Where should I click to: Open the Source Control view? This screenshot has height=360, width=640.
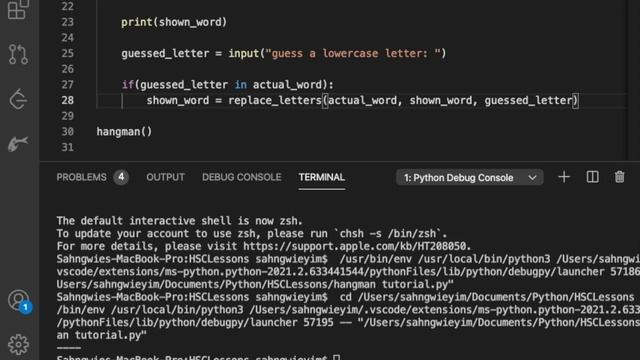(x=18, y=54)
